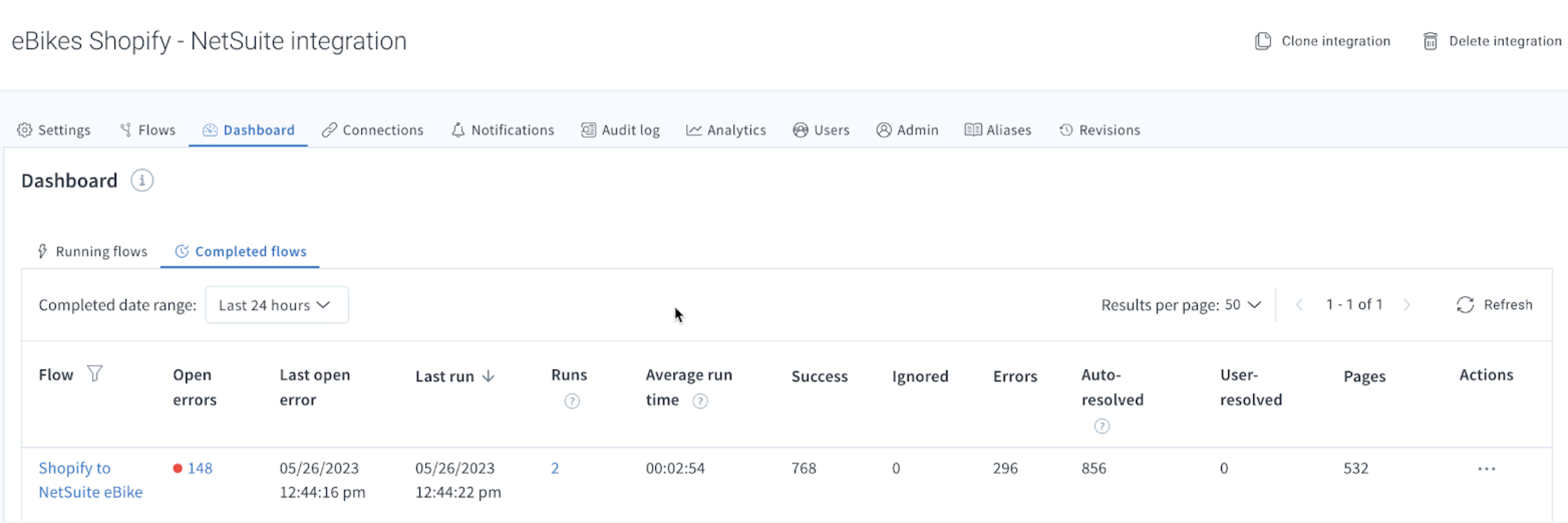Click the Dashboard info icon
1568x523 pixels.
(x=142, y=180)
